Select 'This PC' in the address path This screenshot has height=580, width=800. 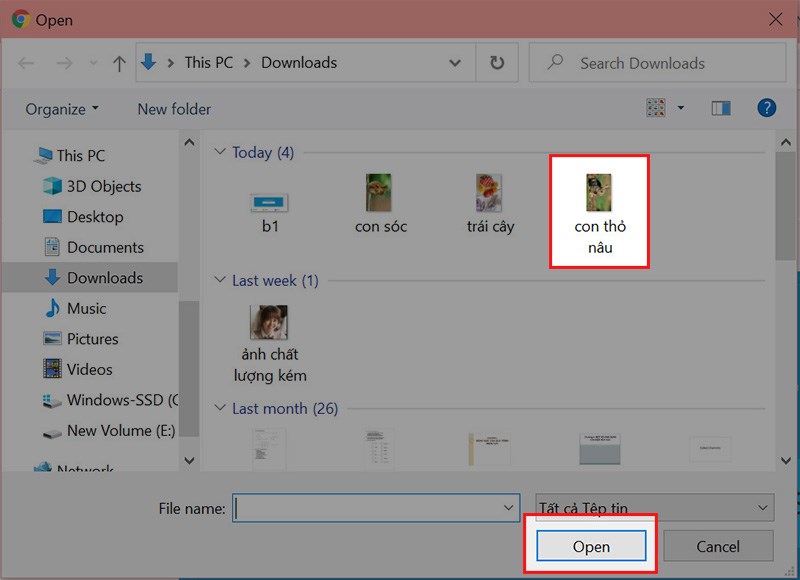(x=209, y=63)
